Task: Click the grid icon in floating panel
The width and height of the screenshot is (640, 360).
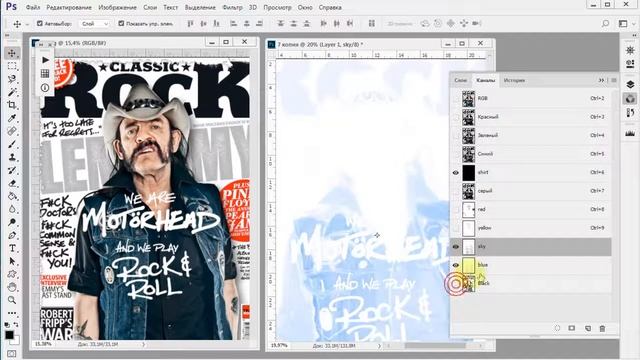Action: click(45, 73)
